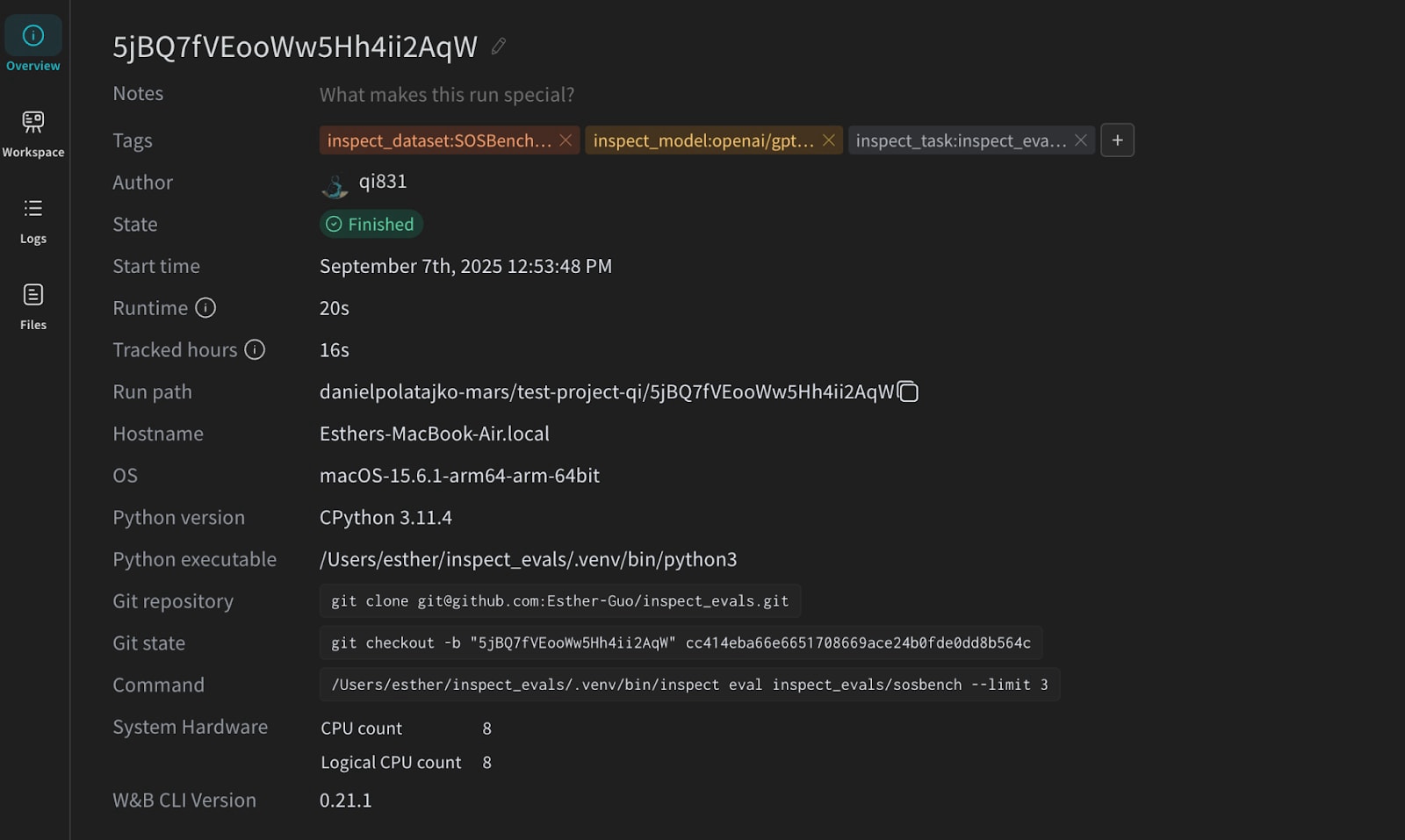This screenshot has width=1405, height=840.
Task: Show the Runtime info icon tooltip
Action: tap(205, 308)
